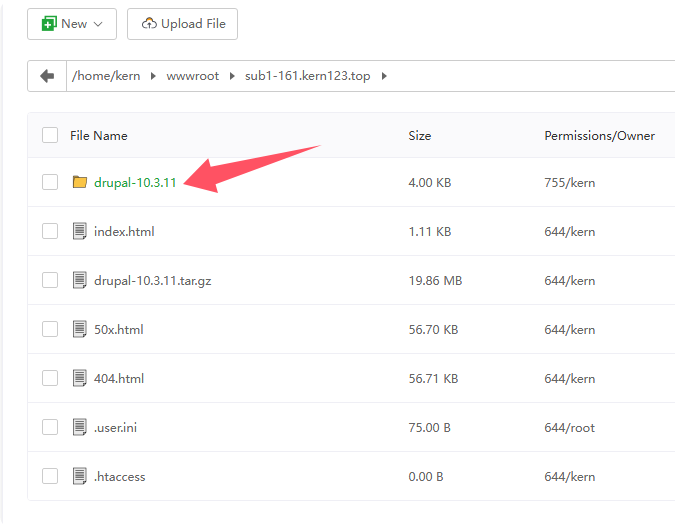Screen dimensions: 675x527
Task: Sort by the File Name column header
Action: (x=98, y=135)
